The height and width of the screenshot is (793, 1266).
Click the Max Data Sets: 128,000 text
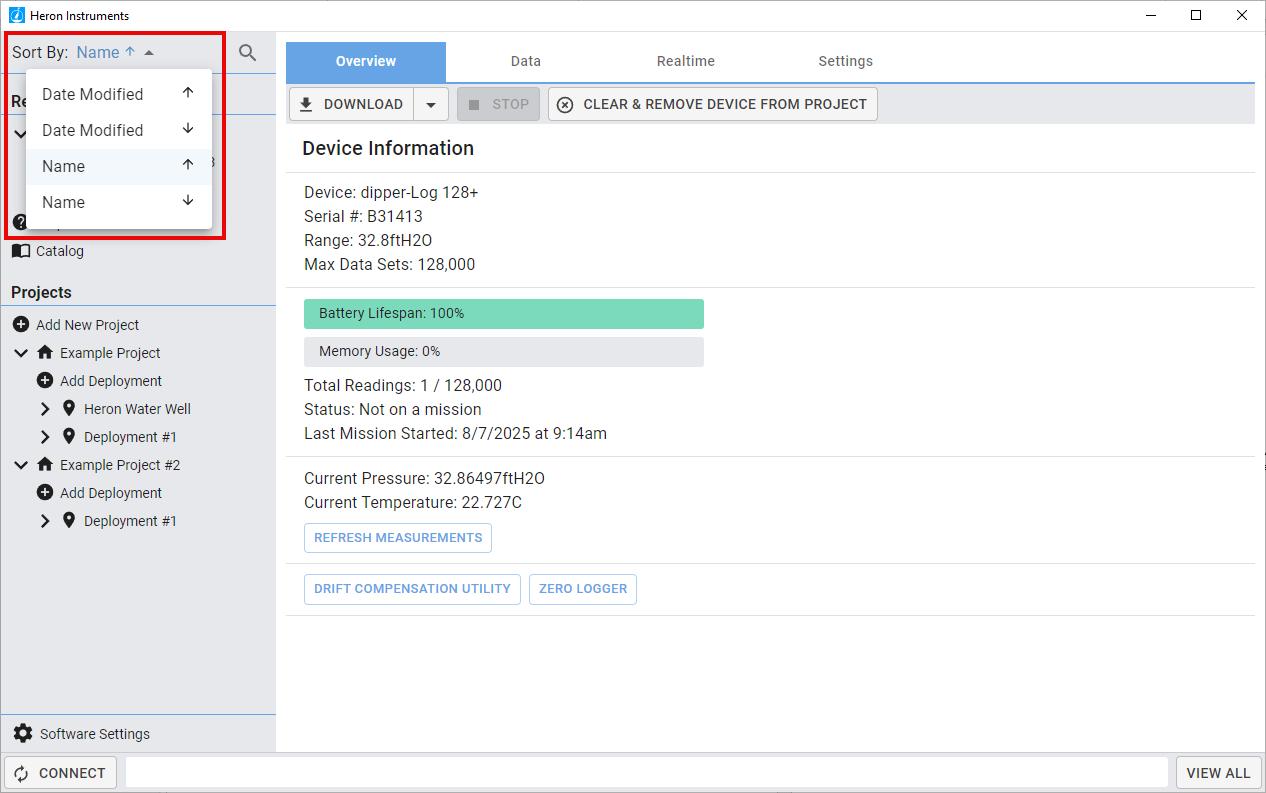point(390,265)
